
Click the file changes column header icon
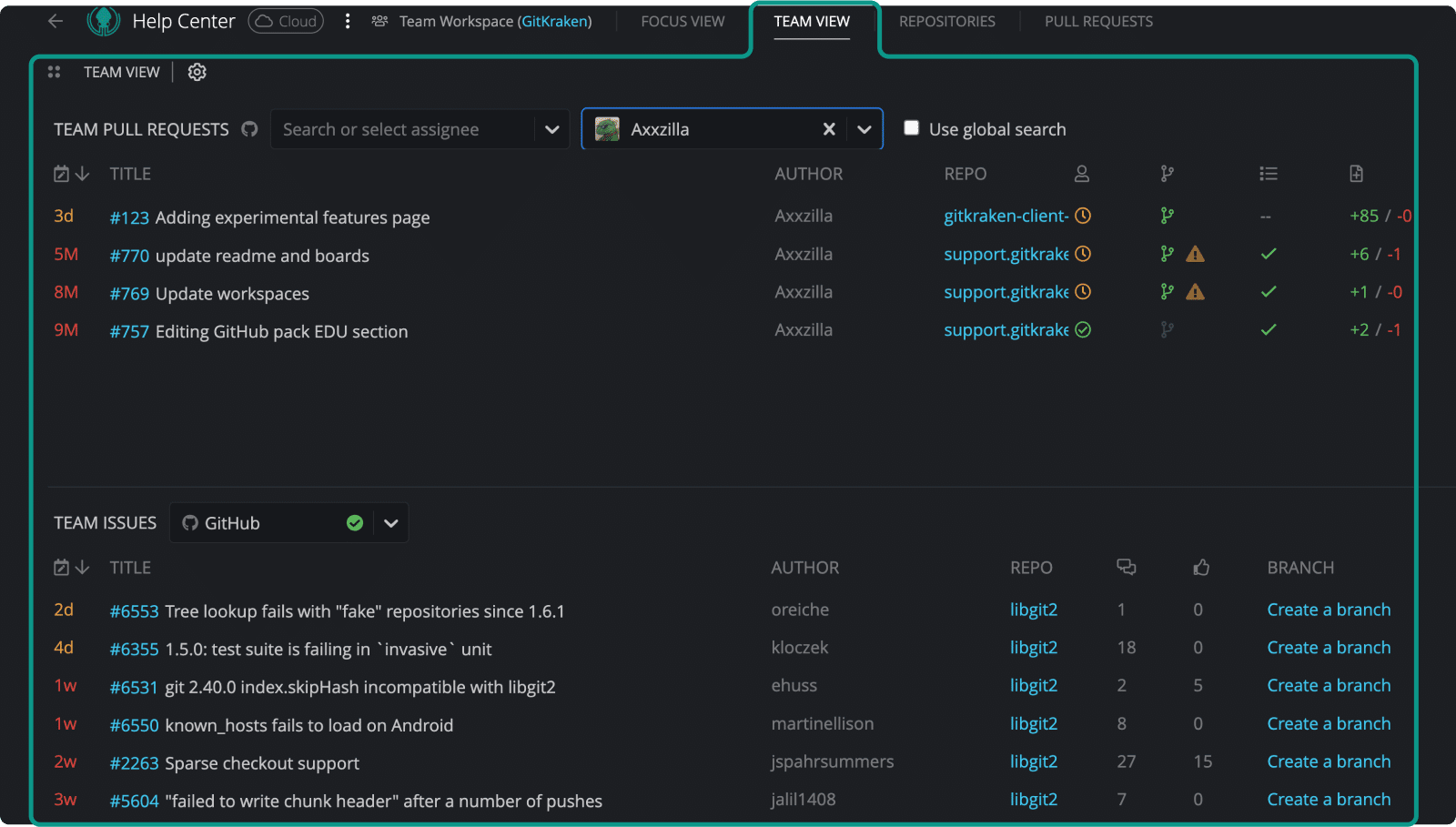(x=1356, y=174)
